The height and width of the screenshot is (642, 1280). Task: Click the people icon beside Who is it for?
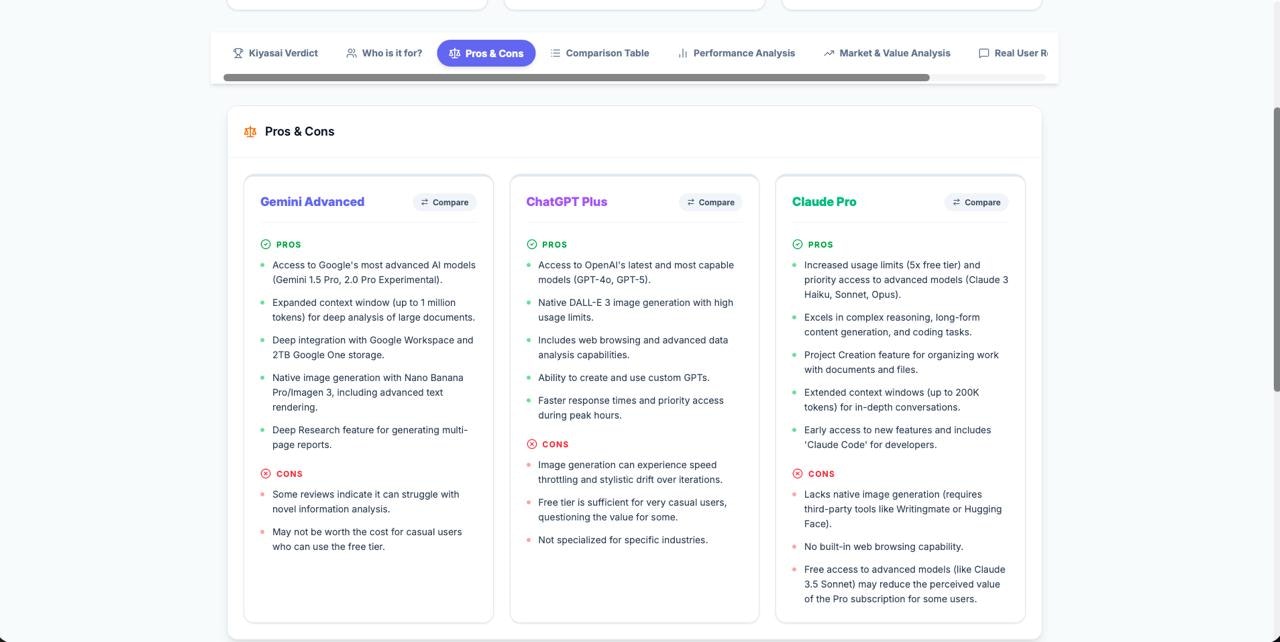[351, 53]
